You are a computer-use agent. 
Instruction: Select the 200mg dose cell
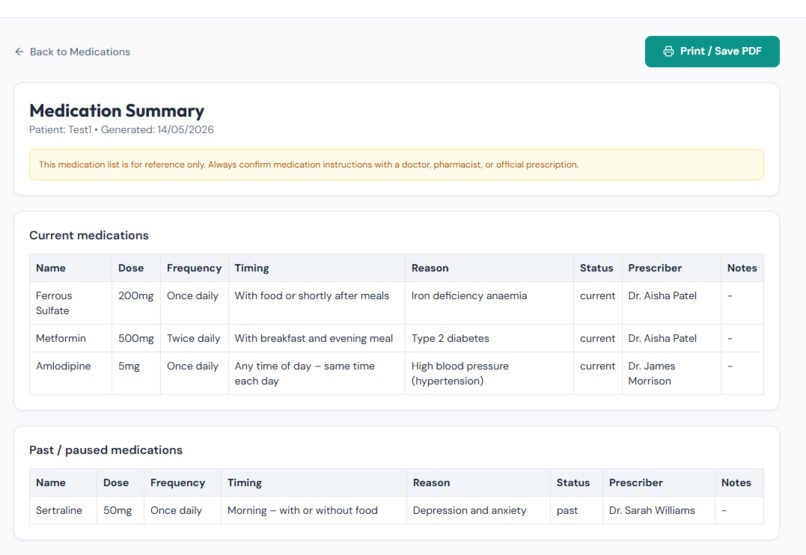pos(136,303)
